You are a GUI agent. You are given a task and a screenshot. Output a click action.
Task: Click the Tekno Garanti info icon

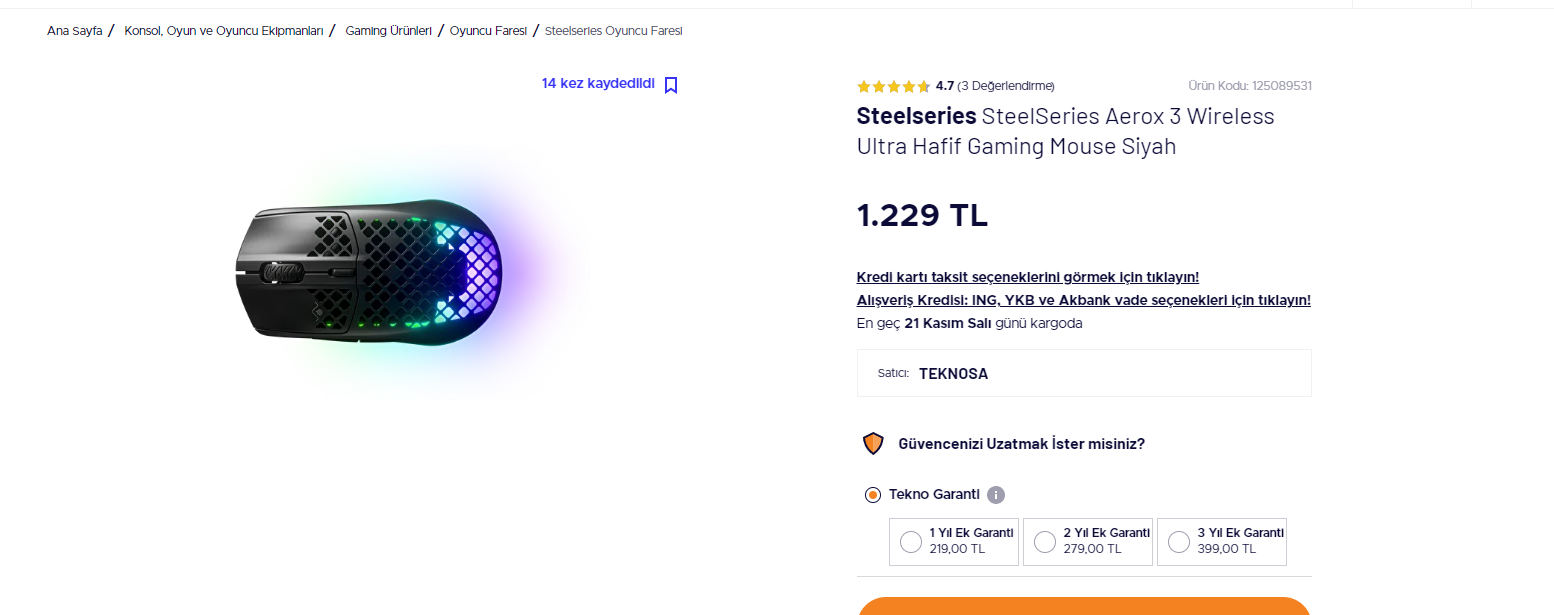click(x=995, y=495)
